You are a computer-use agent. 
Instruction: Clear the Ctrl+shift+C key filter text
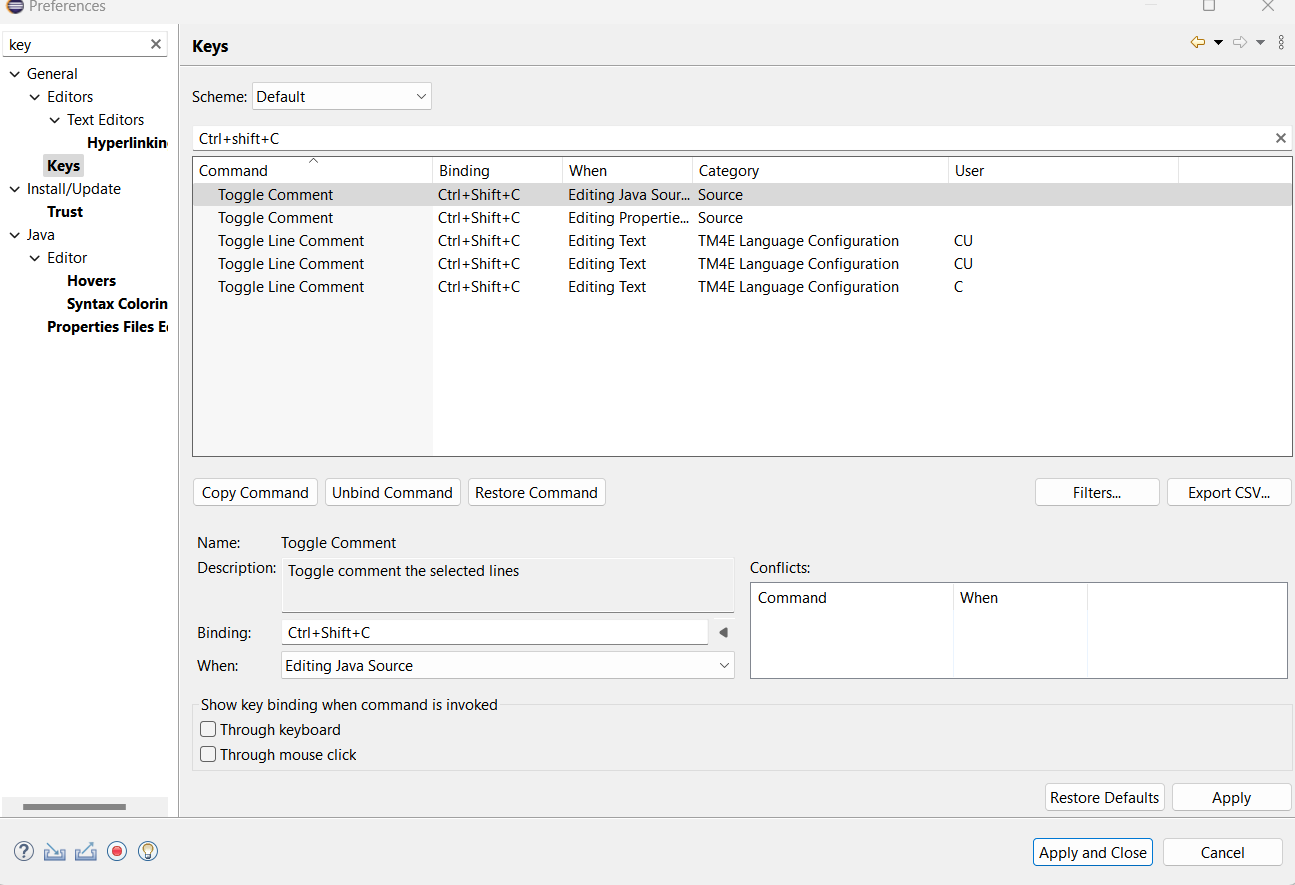click(1280, 138)
